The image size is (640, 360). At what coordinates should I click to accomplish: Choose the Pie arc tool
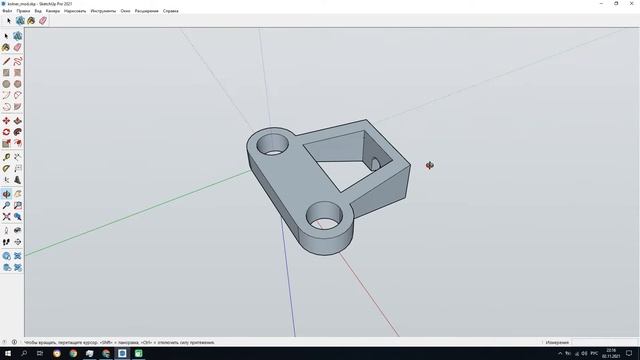click(18, 107)
